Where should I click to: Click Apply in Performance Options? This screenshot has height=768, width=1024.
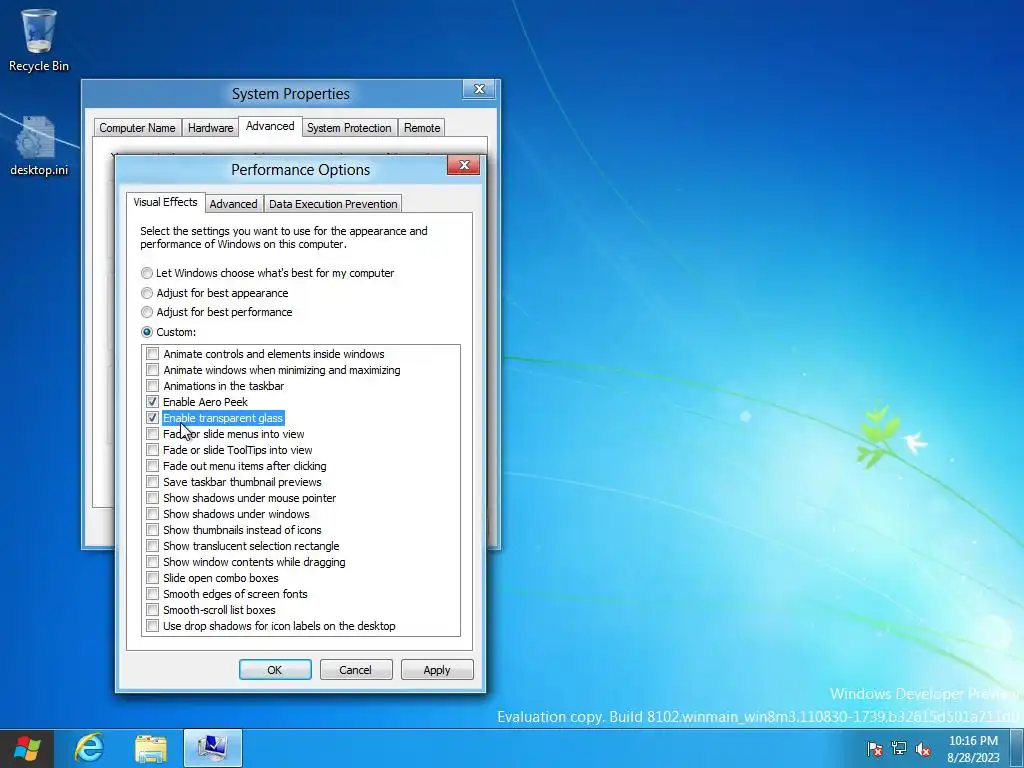pos(437,670)
